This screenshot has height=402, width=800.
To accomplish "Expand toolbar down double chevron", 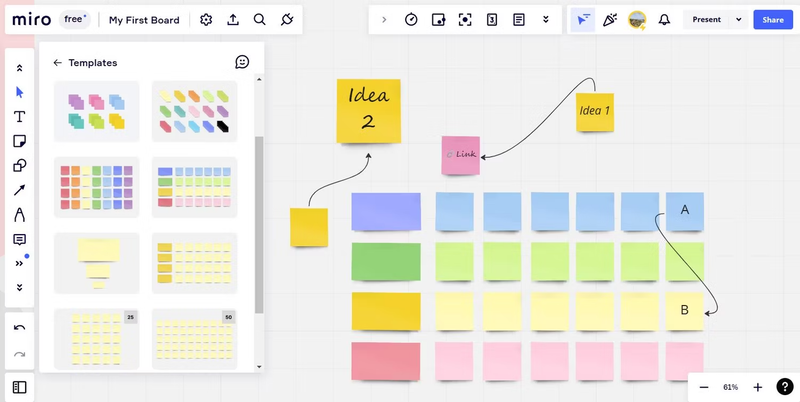I will pyautogui.click(x=19, y=288).
